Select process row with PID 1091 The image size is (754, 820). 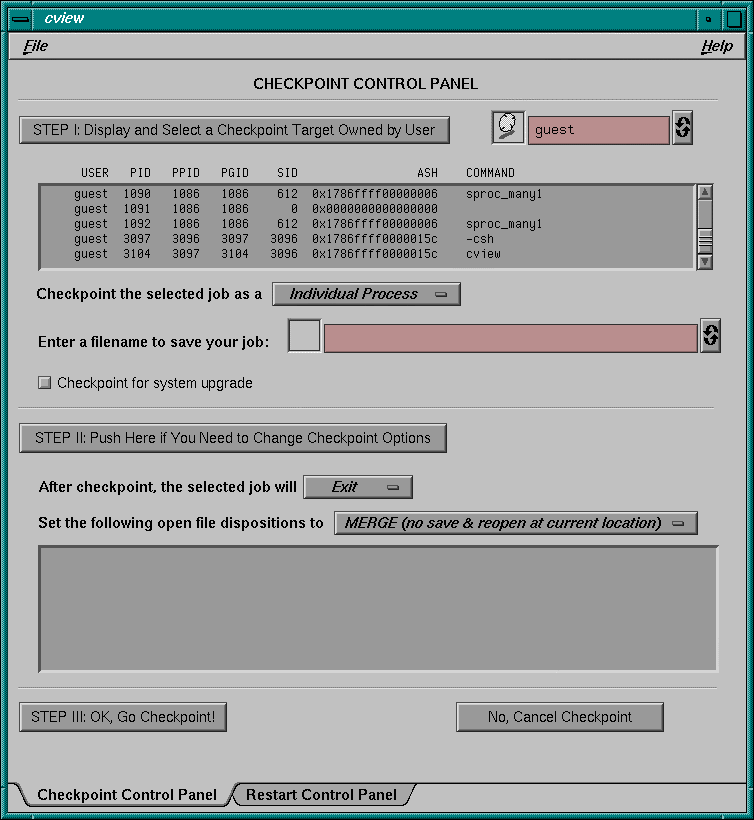tap(367, 209)
